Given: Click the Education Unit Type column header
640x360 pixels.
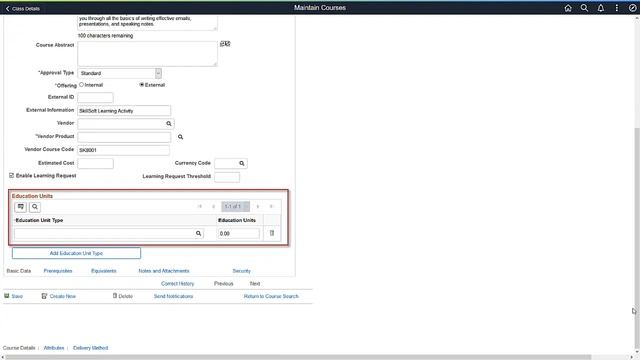Looking at the screenshot, I should pos(39,220).
